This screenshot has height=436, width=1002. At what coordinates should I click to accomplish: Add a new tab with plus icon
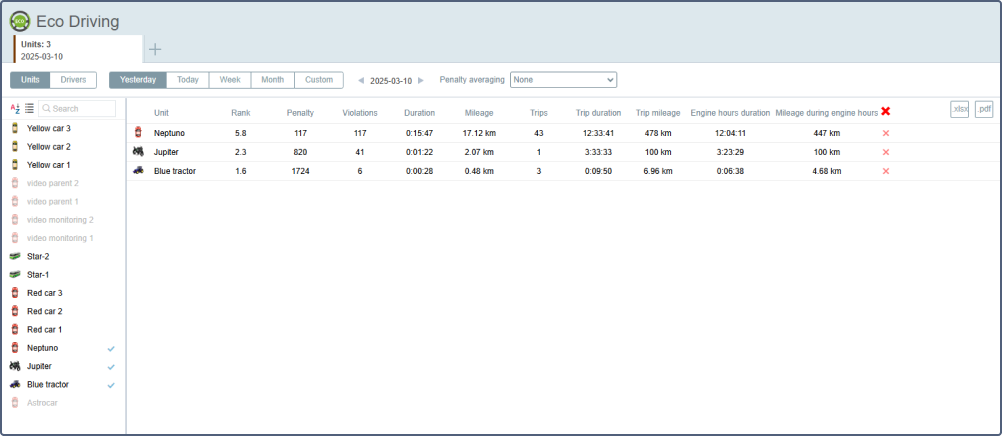coord(155,49)
